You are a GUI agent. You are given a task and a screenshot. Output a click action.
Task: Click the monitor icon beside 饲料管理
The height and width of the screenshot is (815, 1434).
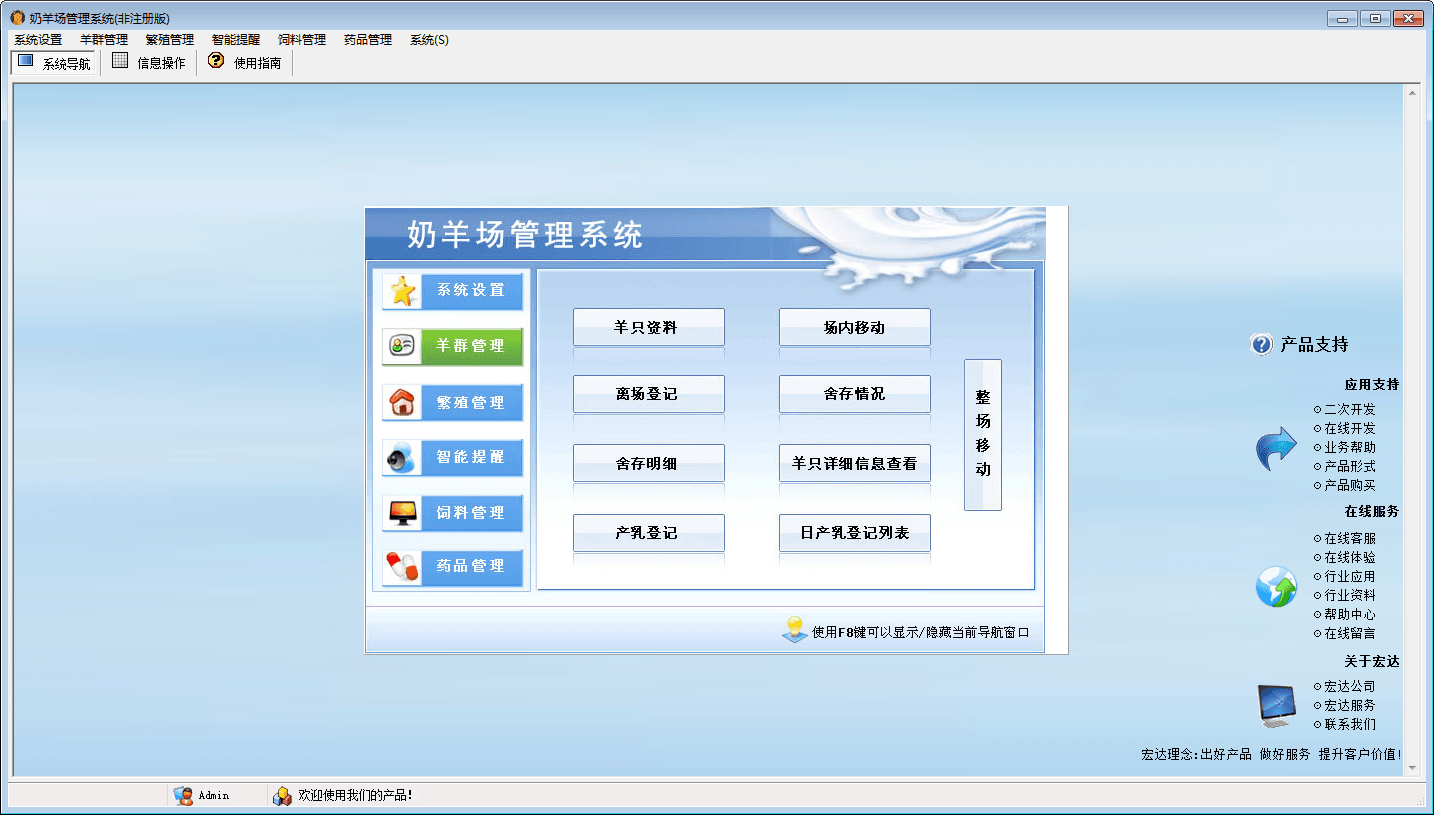tap(402, 513)
